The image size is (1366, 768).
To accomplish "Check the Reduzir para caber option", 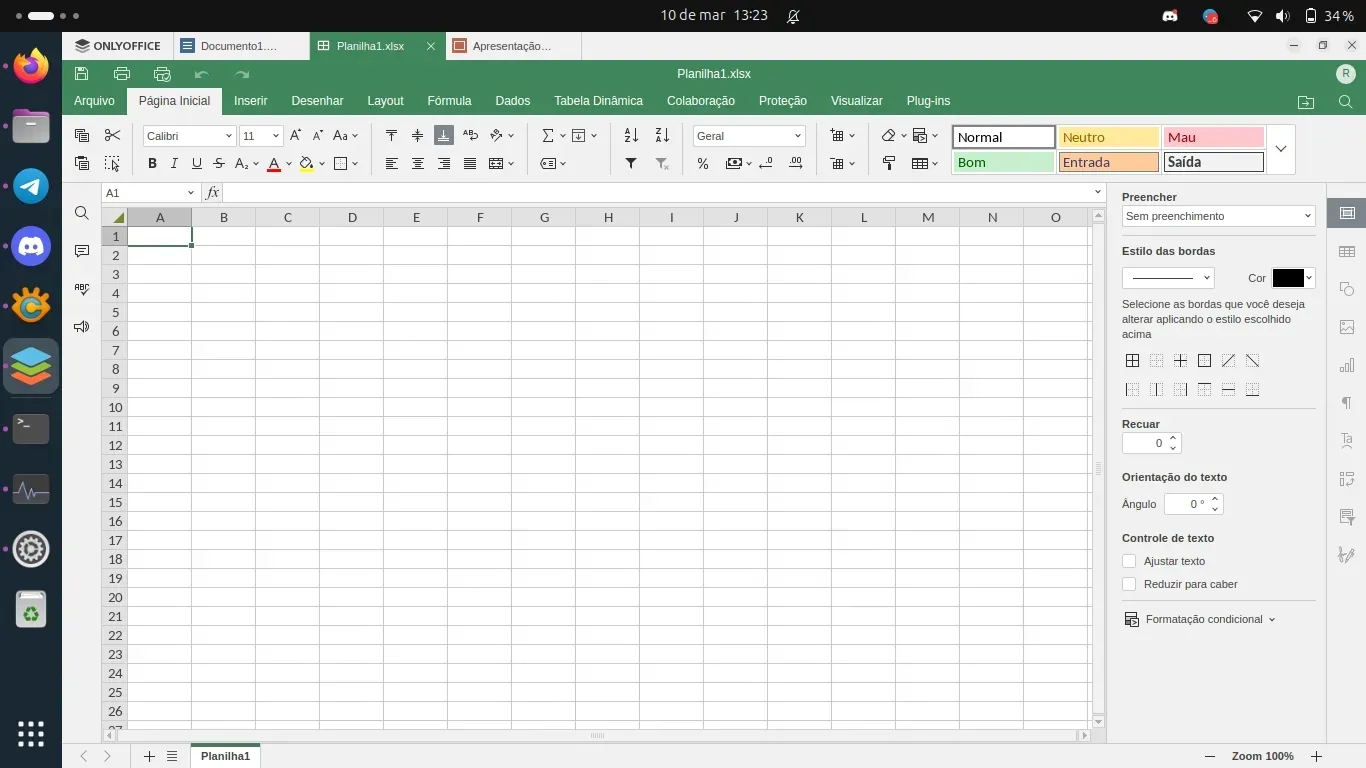I will [1129, 584].
